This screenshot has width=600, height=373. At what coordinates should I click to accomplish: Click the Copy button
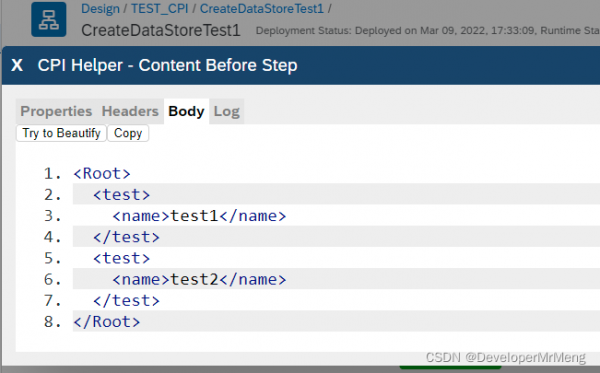(x=128, y=133)
